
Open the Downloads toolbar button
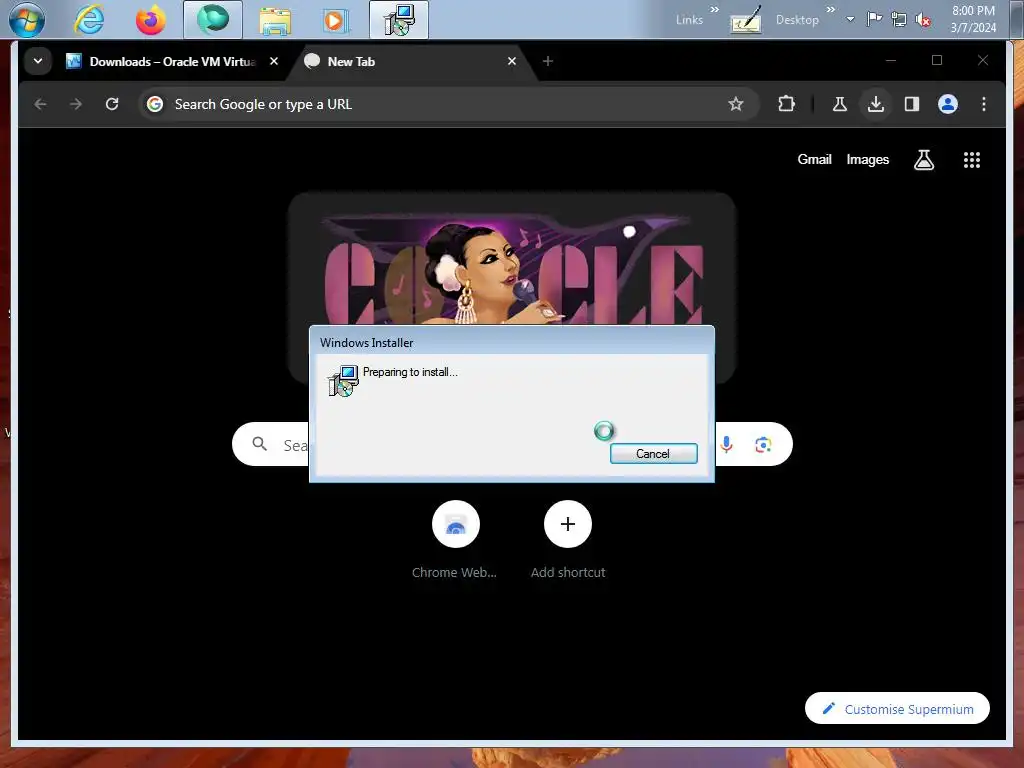(876, 104)
